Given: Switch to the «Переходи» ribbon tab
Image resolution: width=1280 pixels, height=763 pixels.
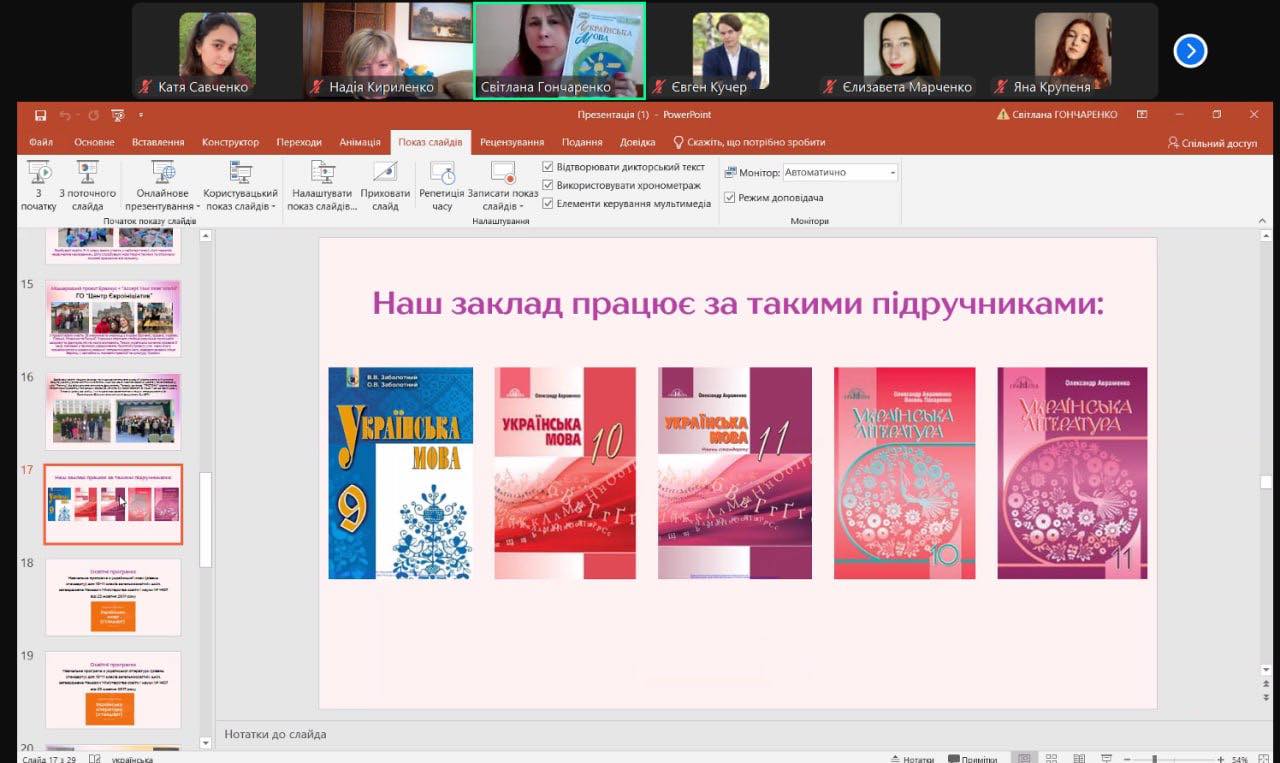Looking at the screenshot, I should [x=299, y=142].
